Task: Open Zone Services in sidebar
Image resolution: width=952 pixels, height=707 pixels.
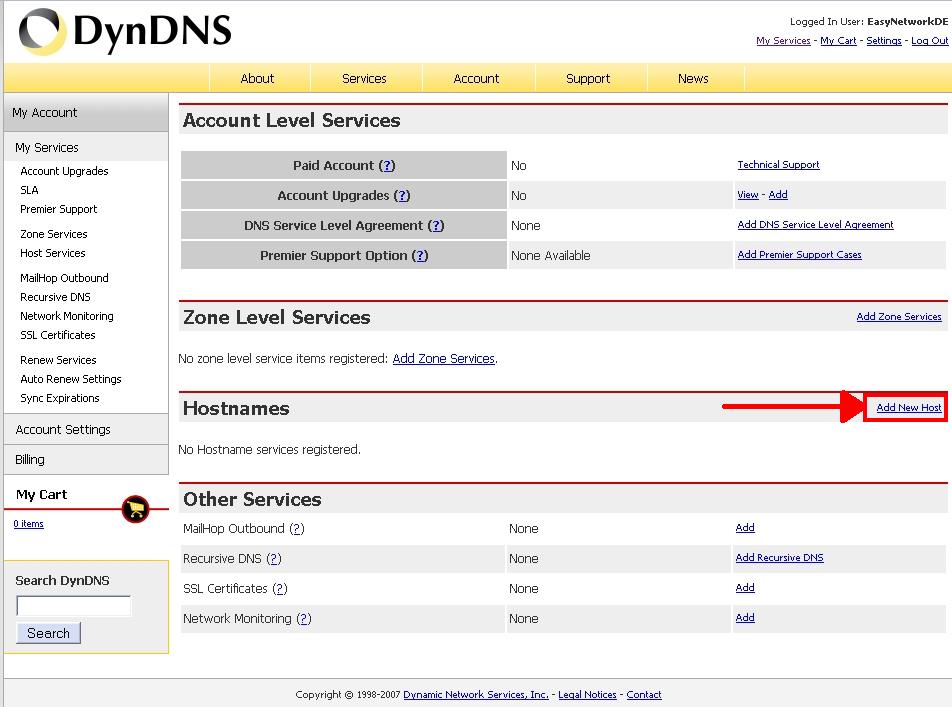Action: pos(54,234)
